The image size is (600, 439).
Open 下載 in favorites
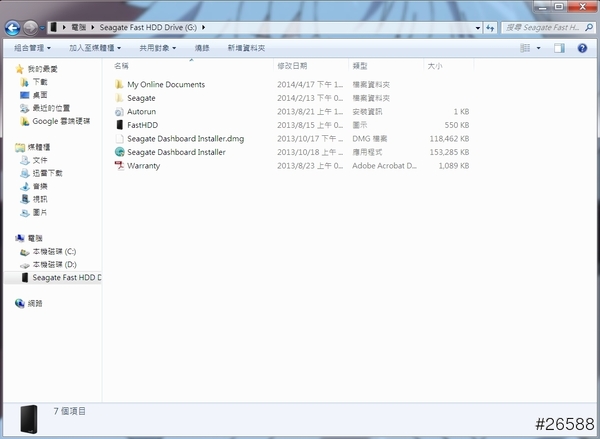[x=40, y=82]
